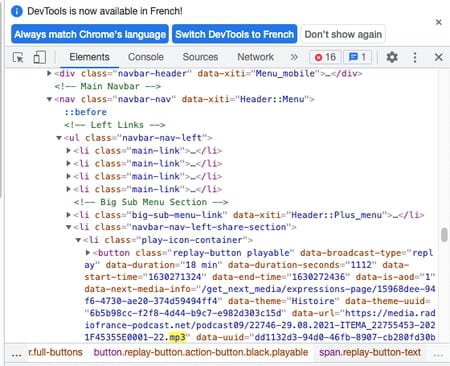This screenshot has height=366, width=450.
Task: Click Always match Chrome's language
Action: click(x=90, y=34)
